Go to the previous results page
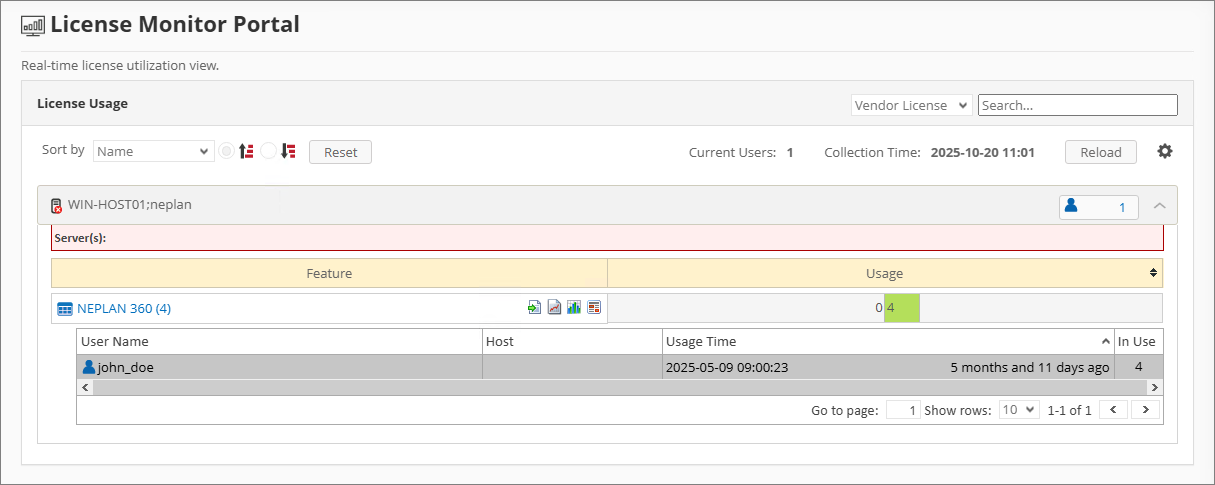This screenshot has height=485, width=1215. click(x=1114, y=410)
